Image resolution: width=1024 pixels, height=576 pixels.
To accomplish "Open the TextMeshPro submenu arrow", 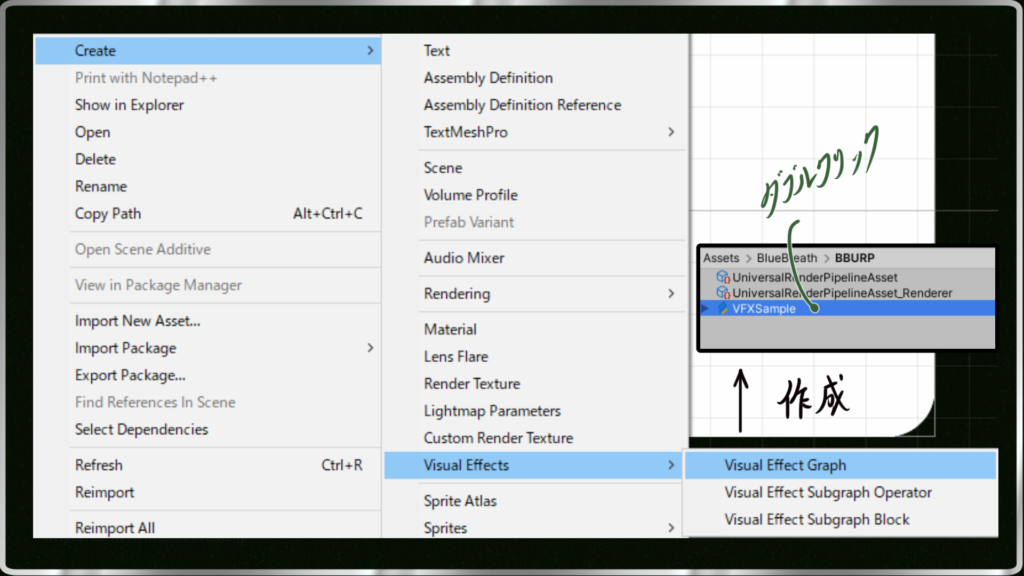I will [x=671, y=132].
